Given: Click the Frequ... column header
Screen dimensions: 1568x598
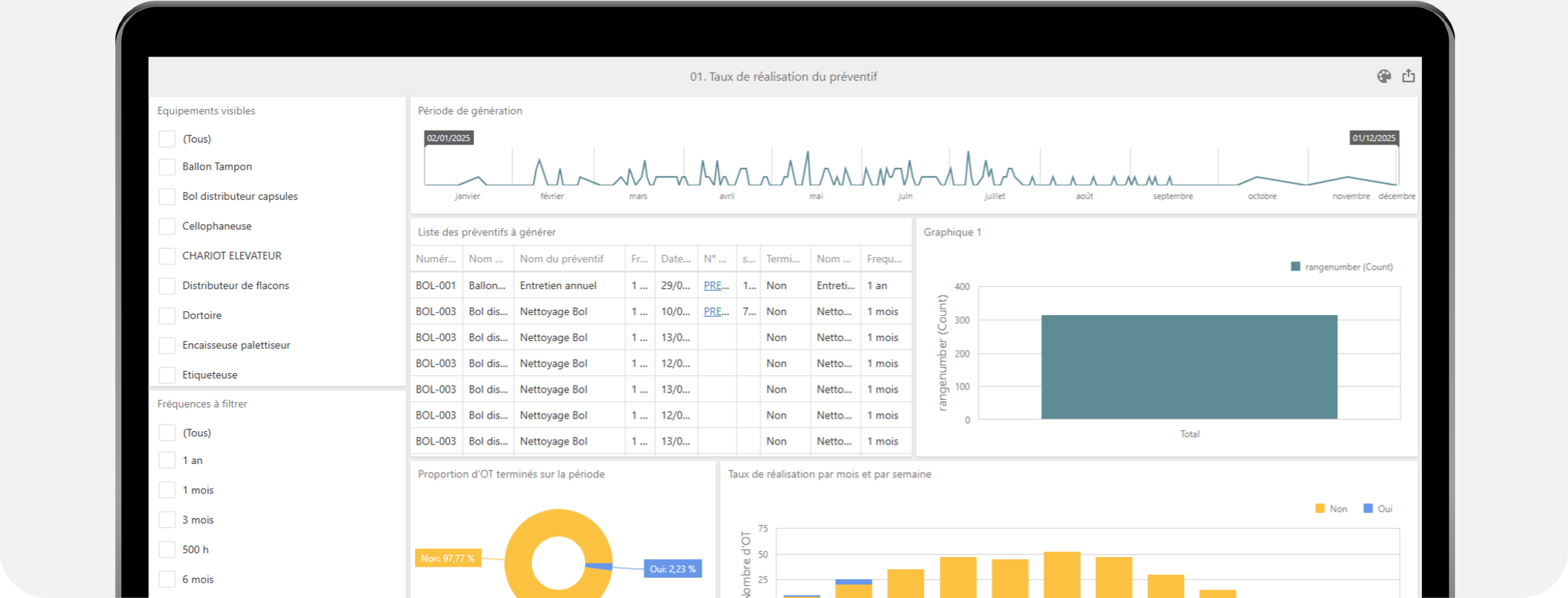Looking at the screenshot, I should tap(884, 259).
